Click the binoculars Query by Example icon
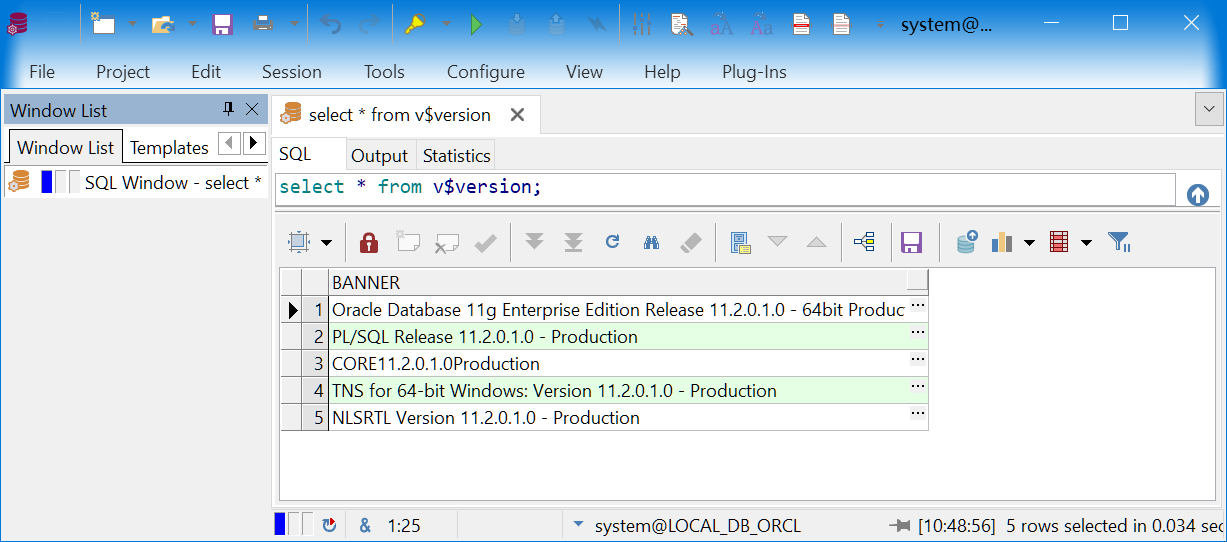 point(652,242)
